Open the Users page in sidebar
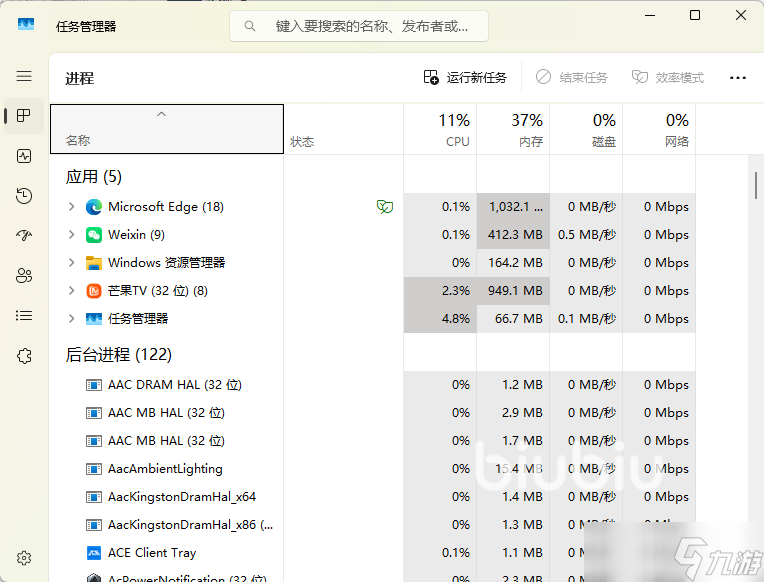The height and width of the screenshot is (582, 764). [x=24, y=276]
